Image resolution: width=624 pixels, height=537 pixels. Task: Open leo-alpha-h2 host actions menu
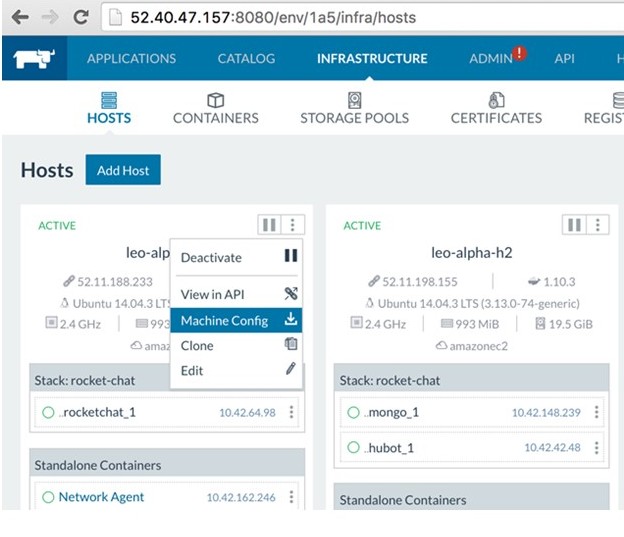598,225
